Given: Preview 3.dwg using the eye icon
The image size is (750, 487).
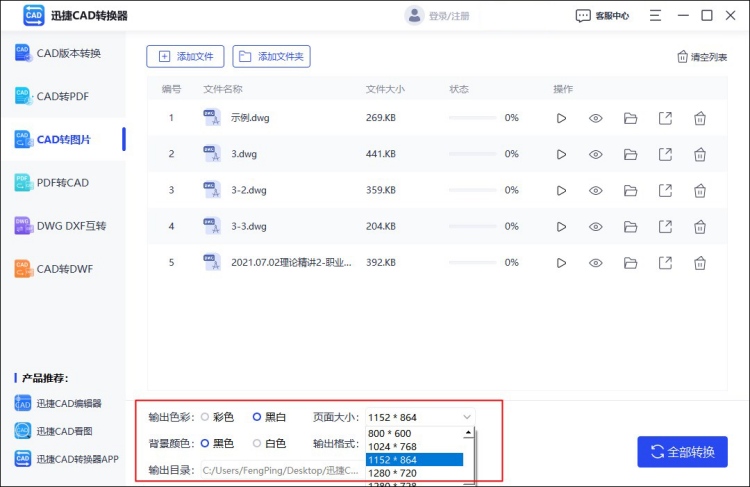Looking at the screenshot, I should tap(596, 155).
